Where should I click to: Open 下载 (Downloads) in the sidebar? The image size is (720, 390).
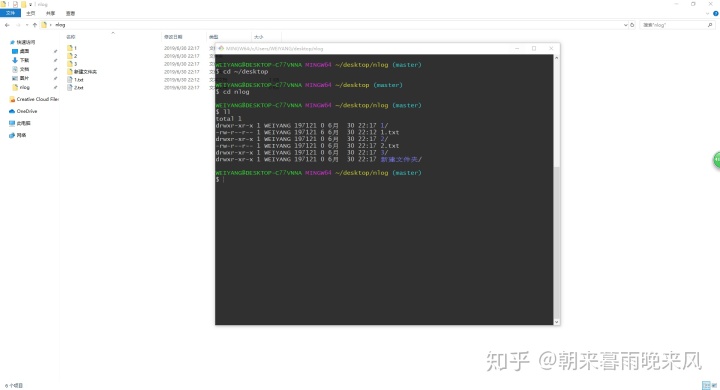(21, 60)
